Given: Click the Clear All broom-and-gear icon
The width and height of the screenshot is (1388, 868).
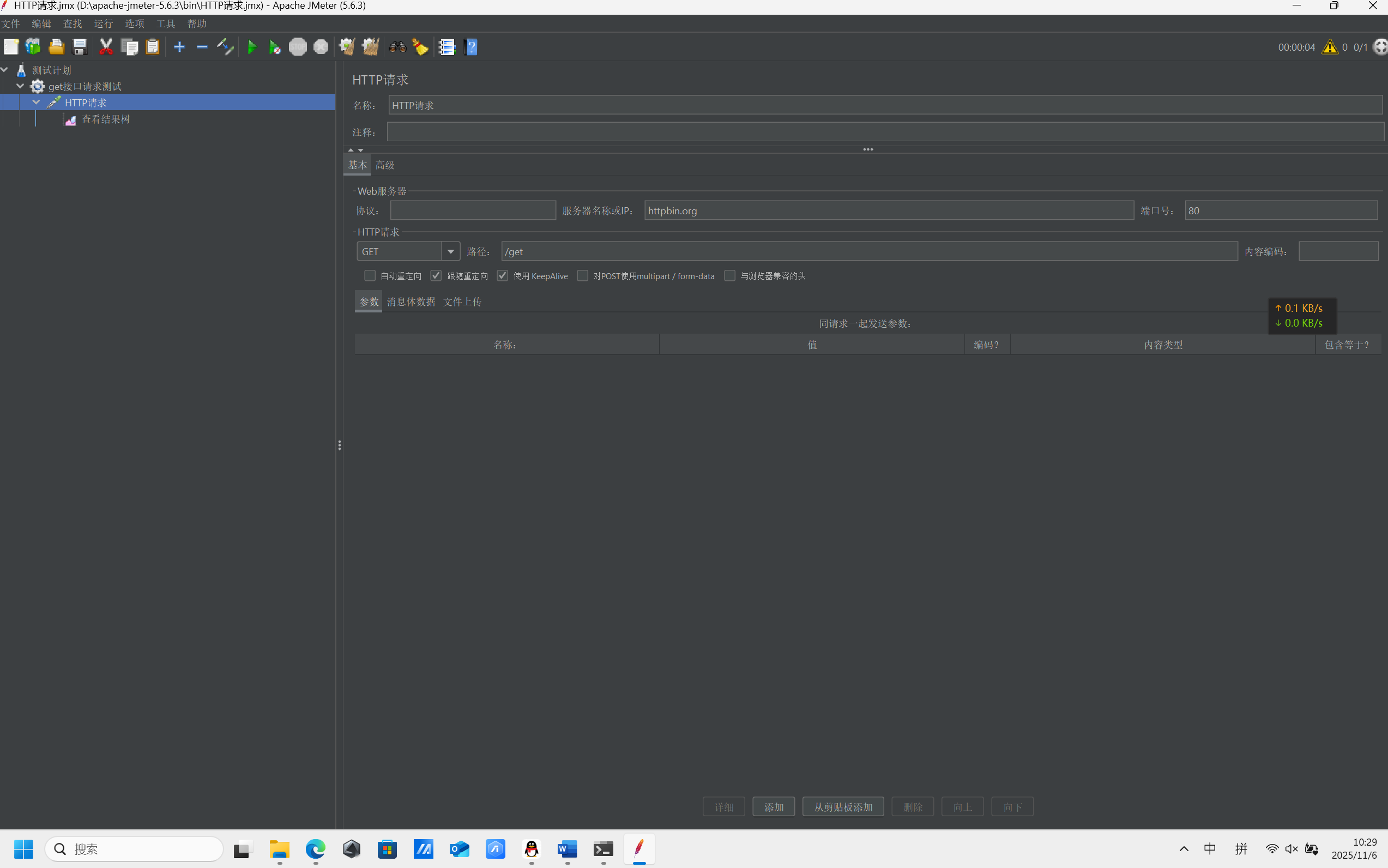Looking at the screenshot, I should point(370,47).
